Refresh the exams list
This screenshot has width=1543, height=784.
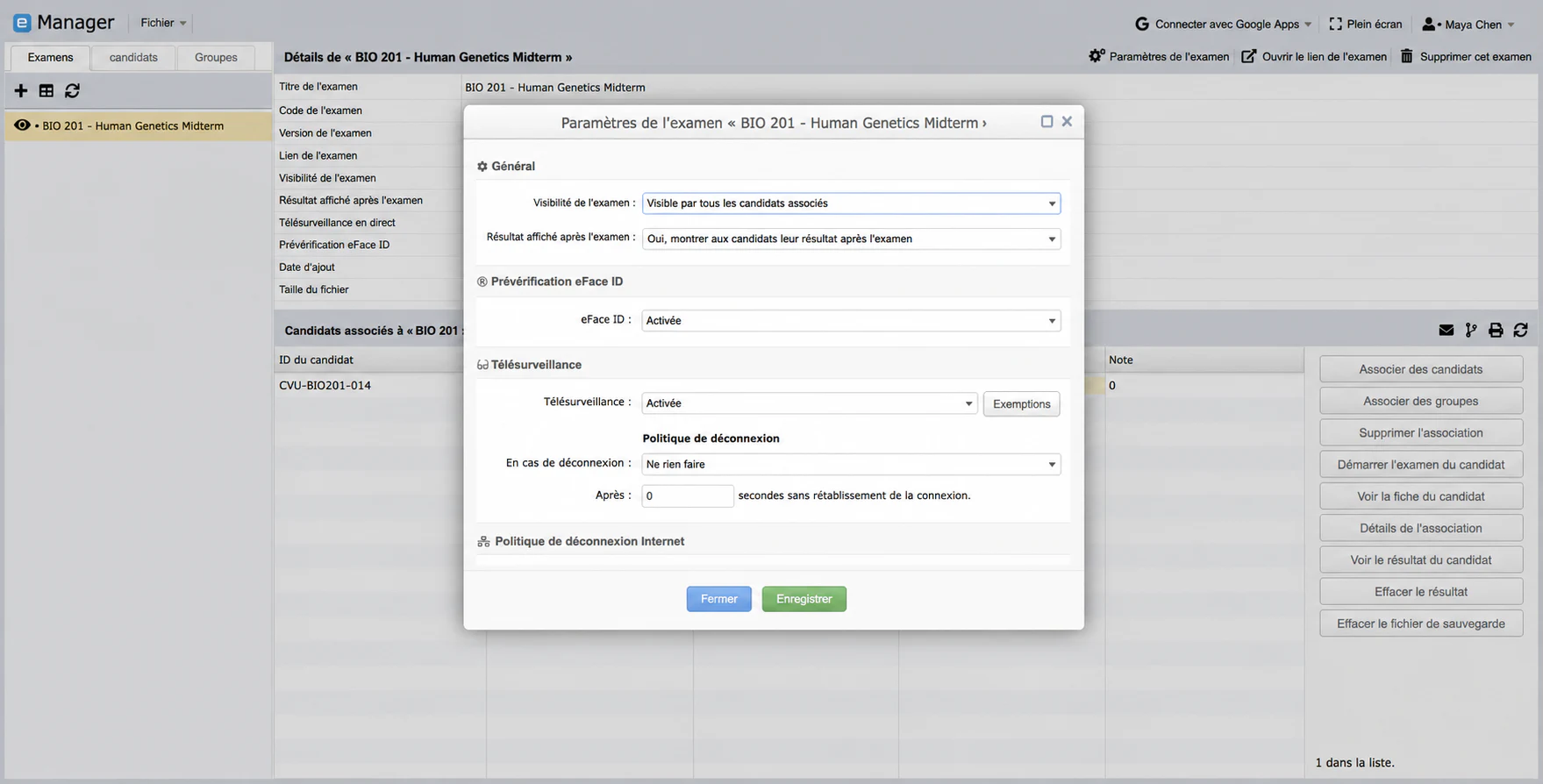[x=73, y=90]
